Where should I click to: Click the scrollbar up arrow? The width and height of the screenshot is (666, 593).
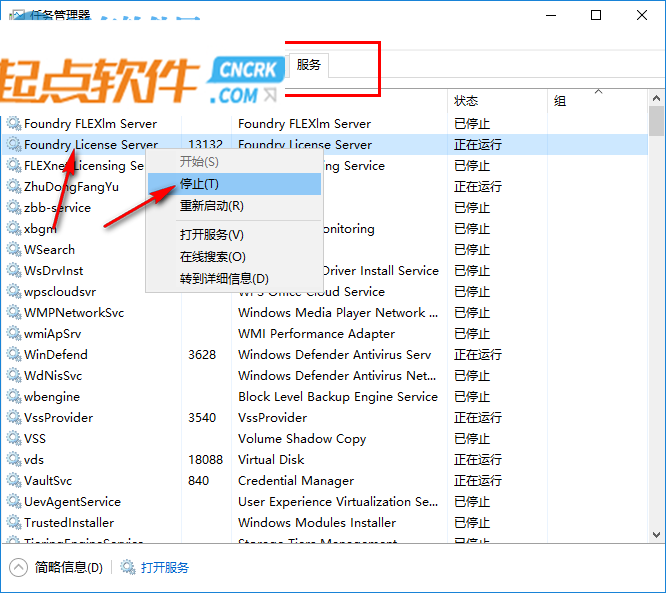click(x=656, y=98)
